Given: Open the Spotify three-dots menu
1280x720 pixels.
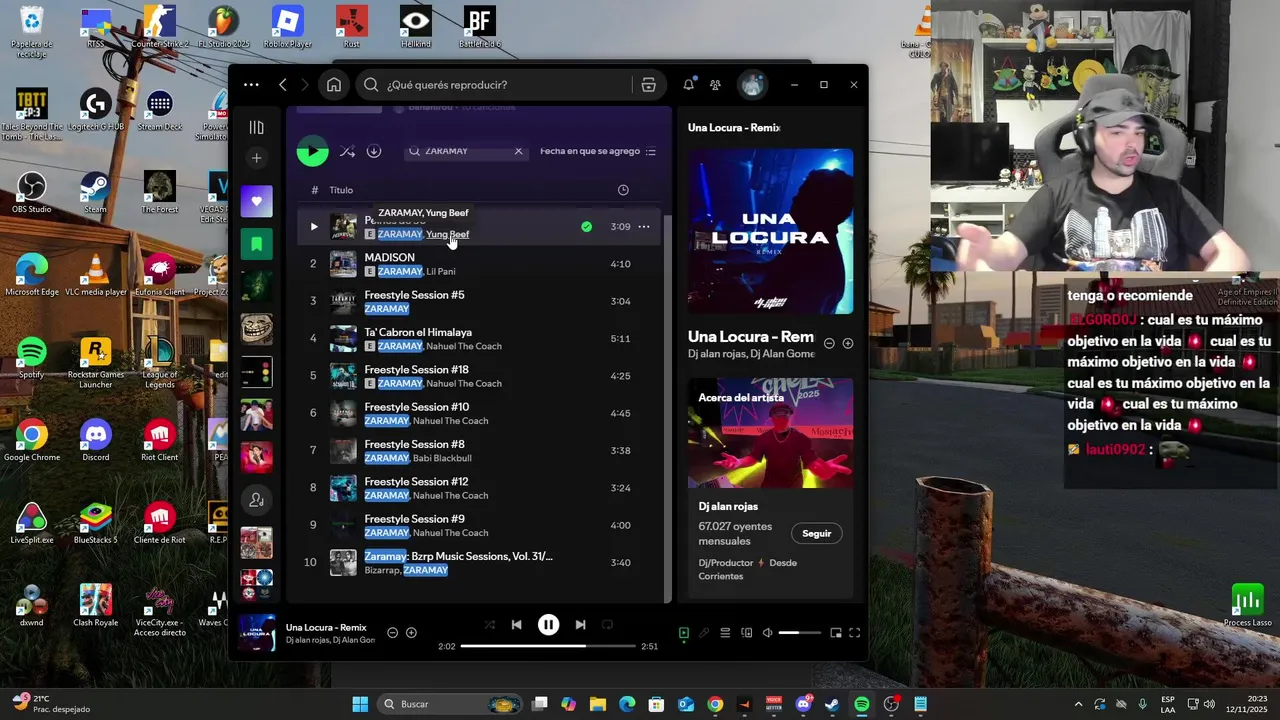Looking at the screenshot, I should tap(251, 85).
